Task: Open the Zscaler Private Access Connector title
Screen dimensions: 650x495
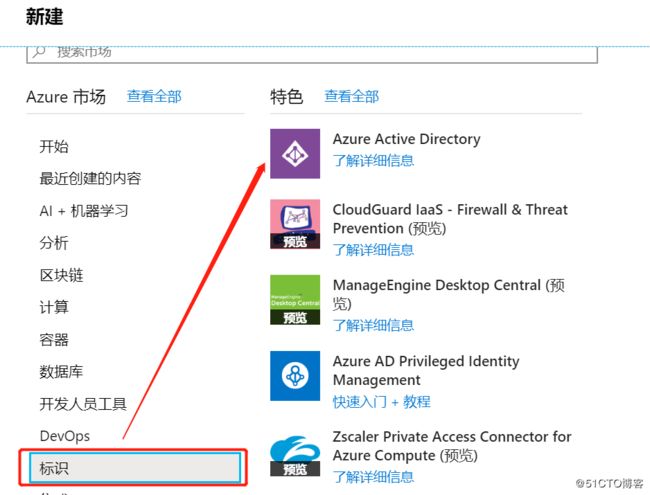Action: tap(452, 446)
